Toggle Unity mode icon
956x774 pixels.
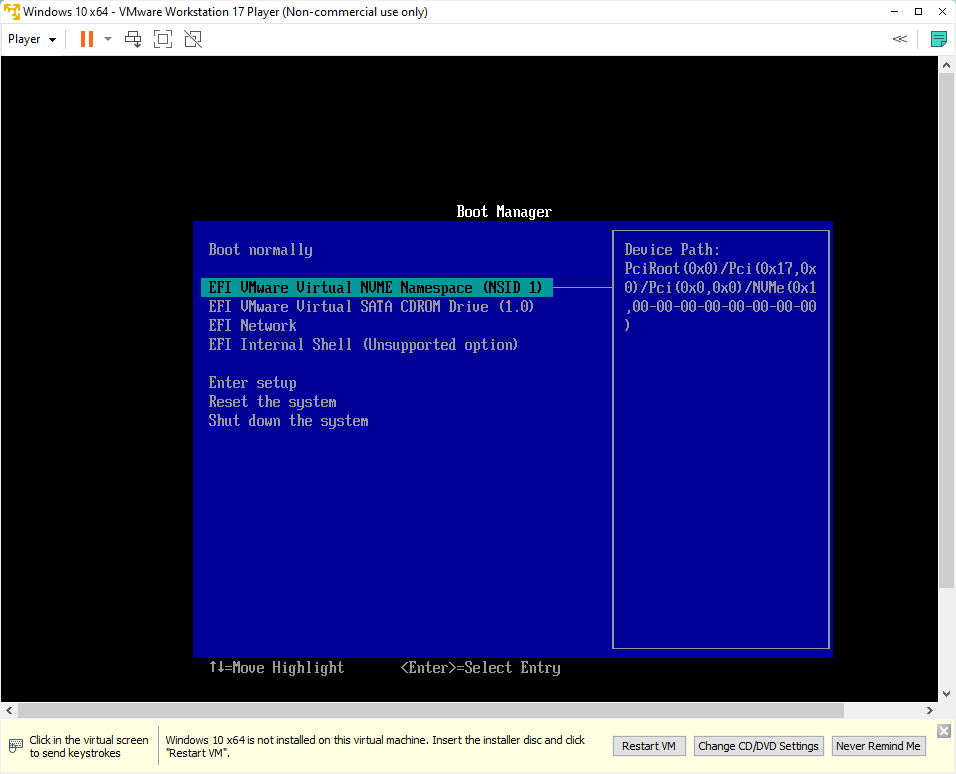click(x=193, y=39)
